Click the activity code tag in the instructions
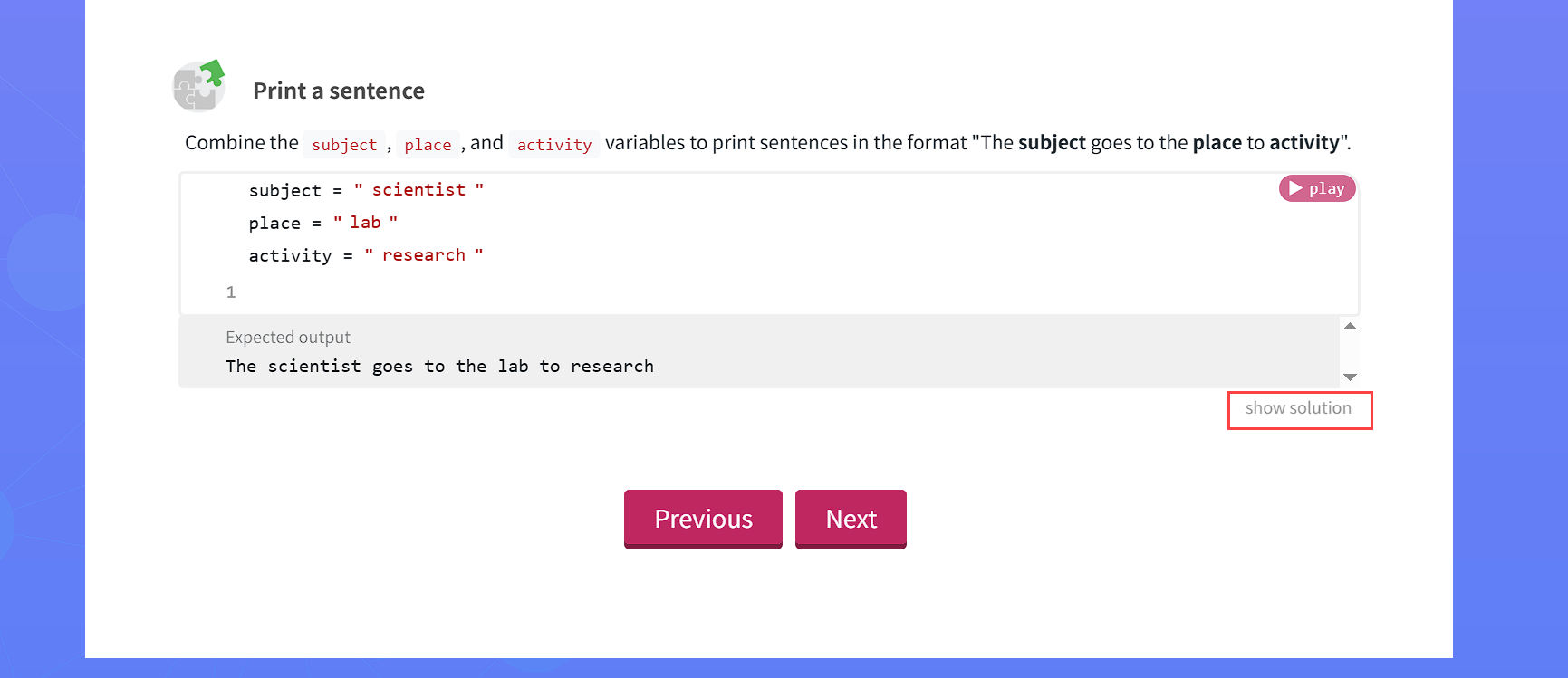1568x678 pixels. 554,145
